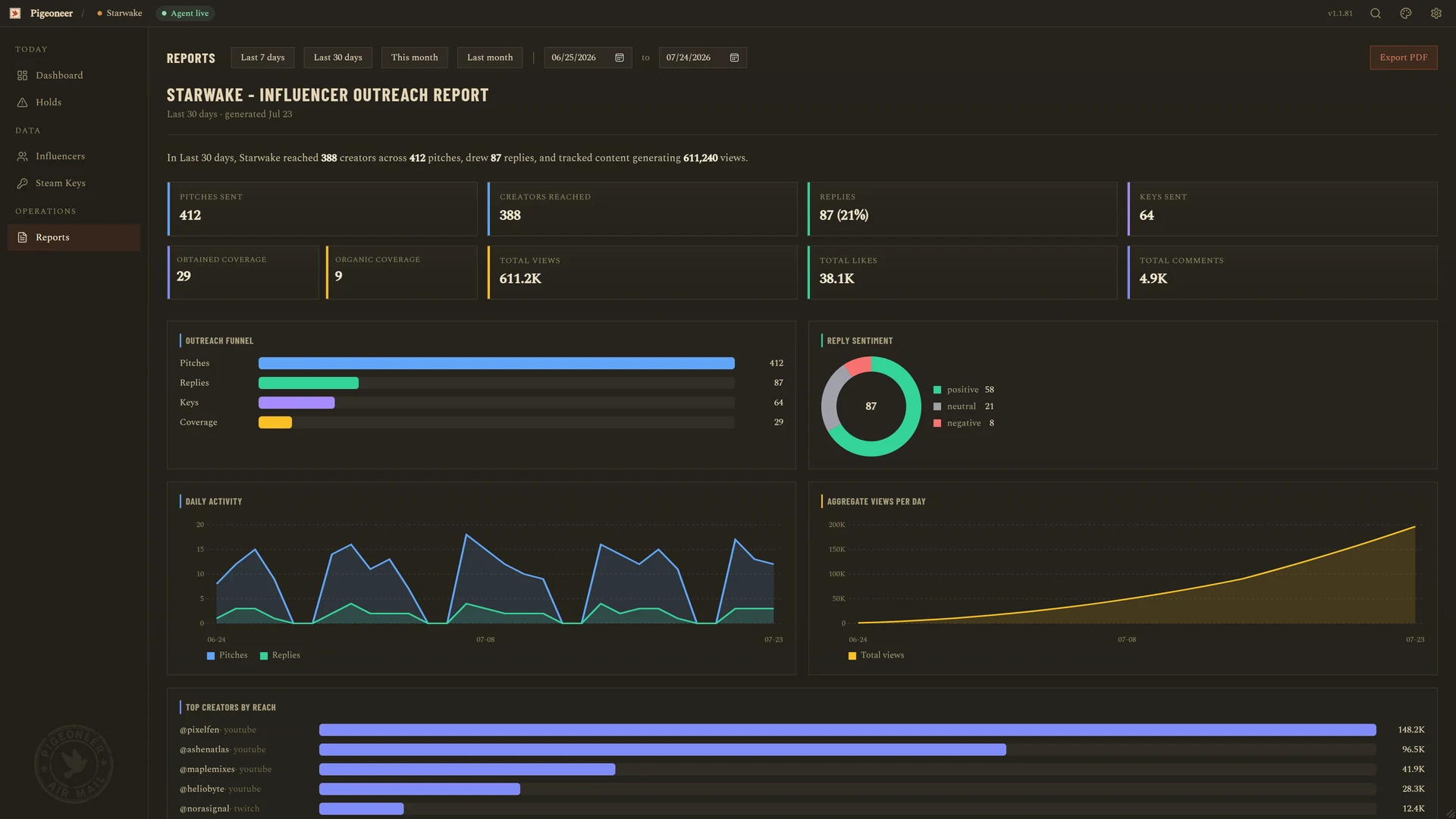Select the Last 7 days range

[262, 58]
